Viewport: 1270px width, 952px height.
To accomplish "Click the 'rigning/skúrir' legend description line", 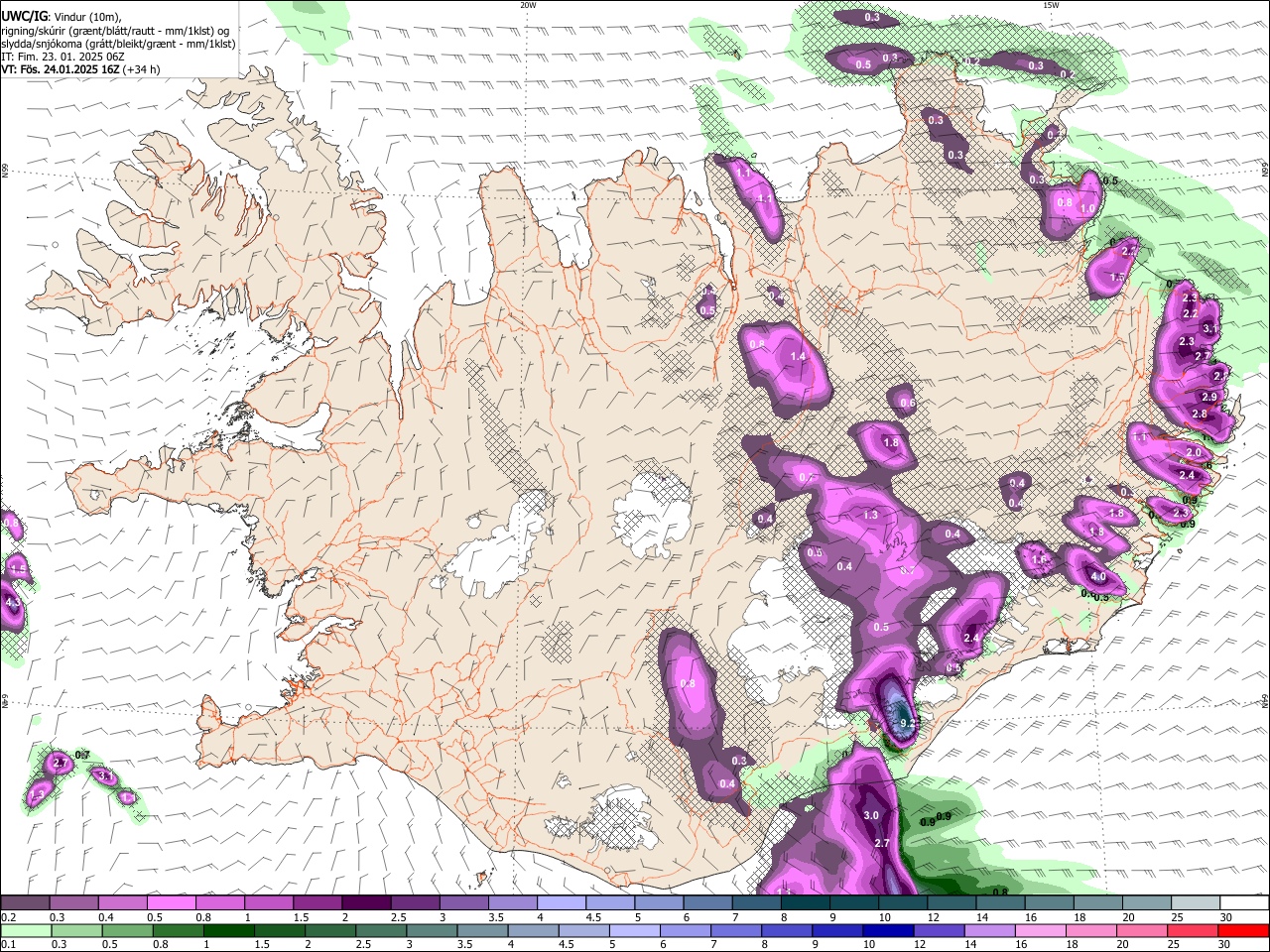I will coord(115,31).
